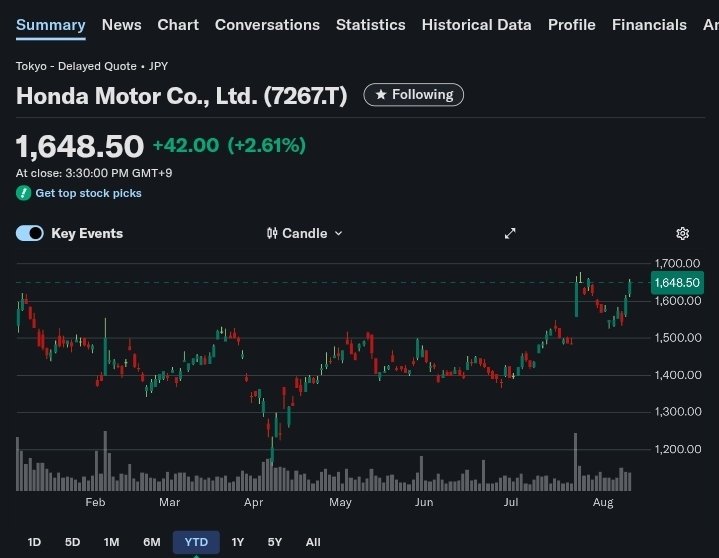Select the 6M time range
This screenshot has height=558, width=719.
click(152, 542)
